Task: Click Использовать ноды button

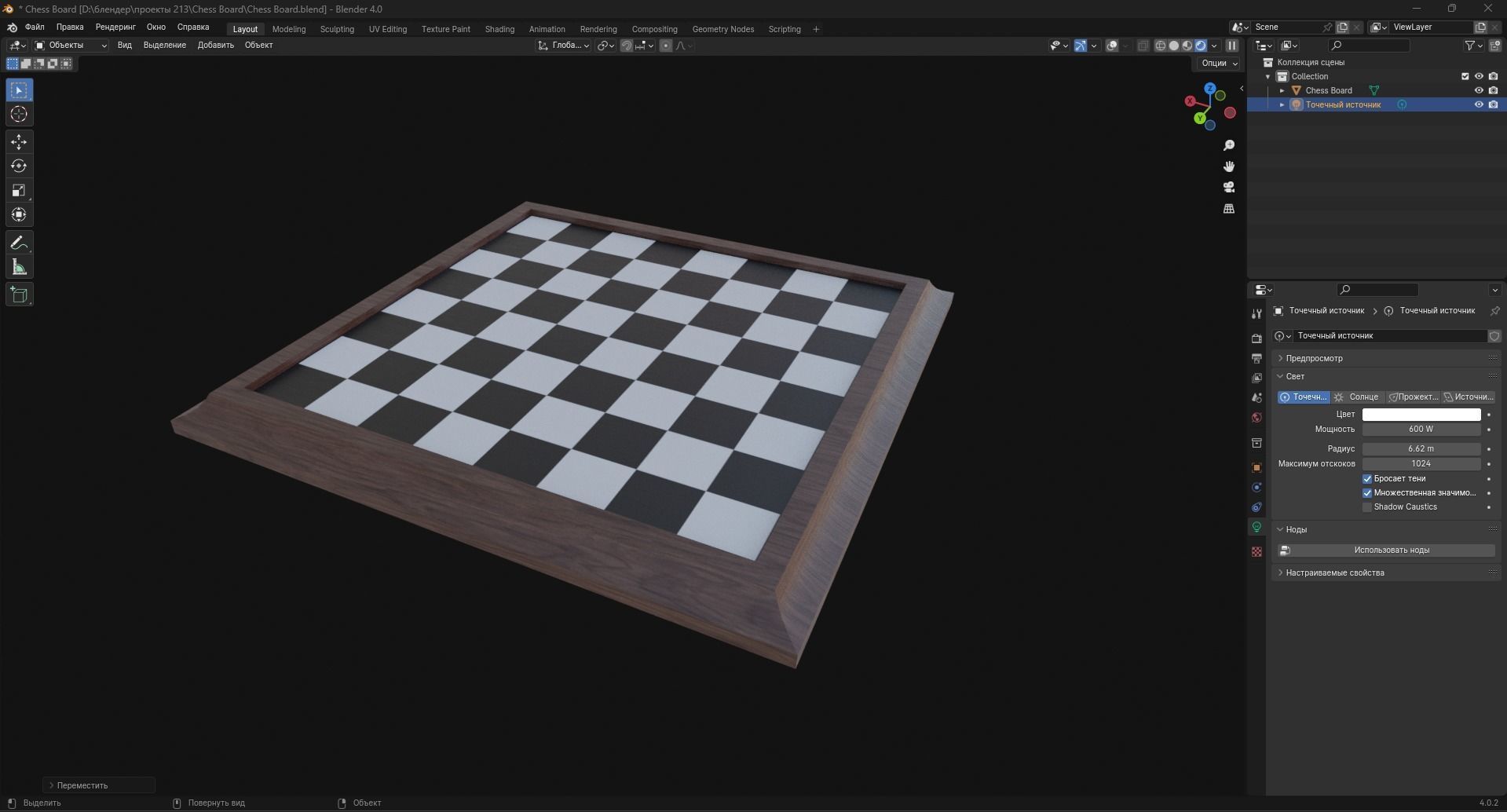Action: coord(1386,550)
